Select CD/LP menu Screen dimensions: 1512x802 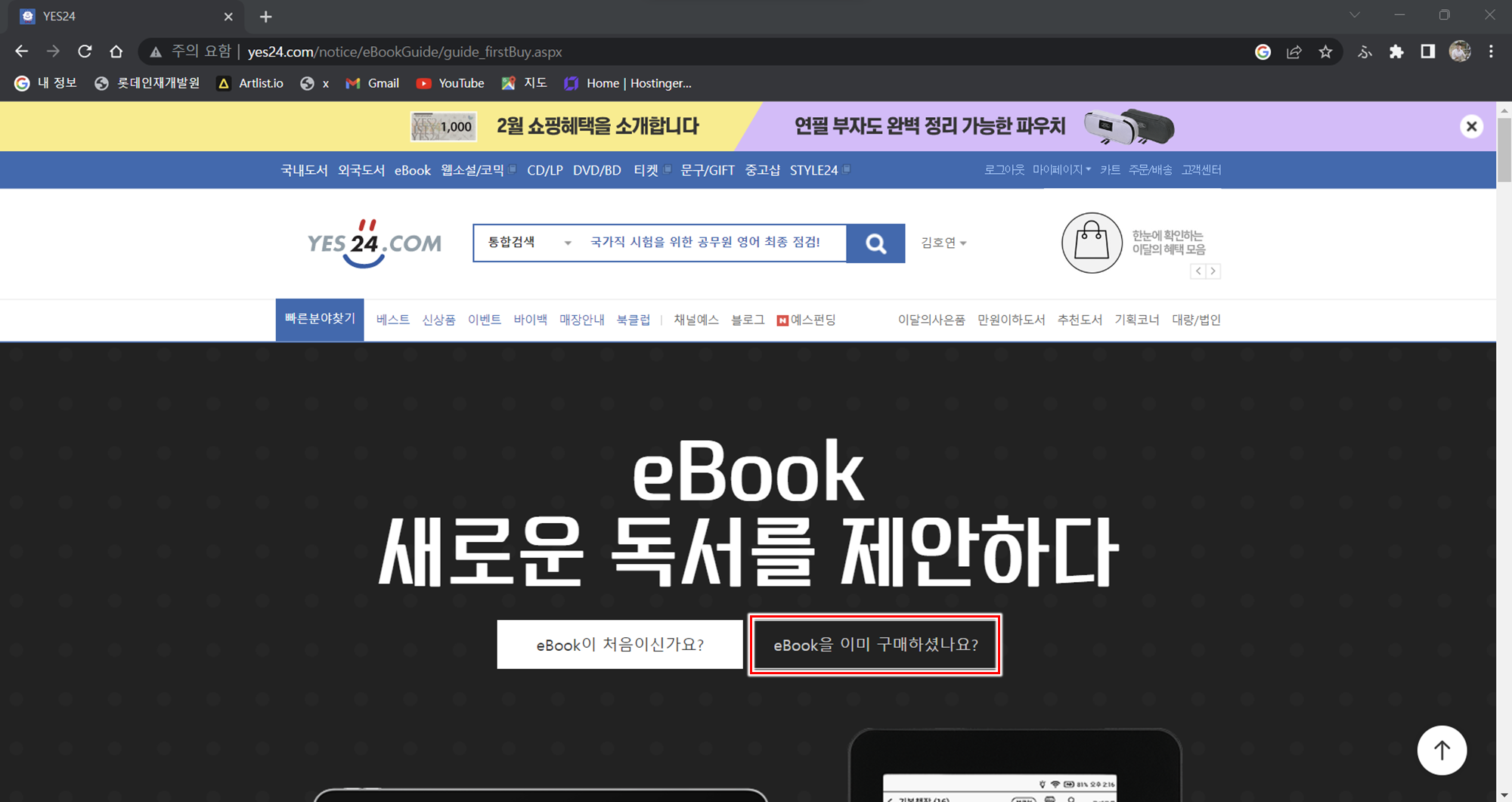tap(545, 170)
